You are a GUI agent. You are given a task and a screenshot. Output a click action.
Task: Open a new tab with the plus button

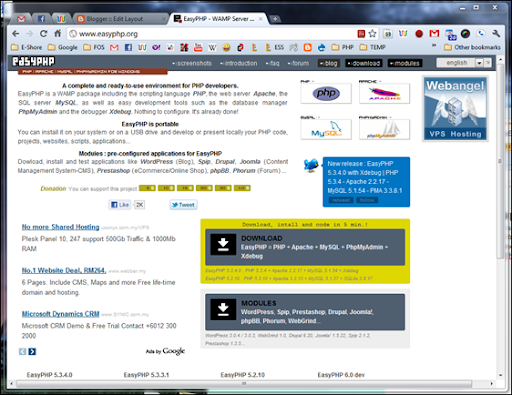coord(275,19)
